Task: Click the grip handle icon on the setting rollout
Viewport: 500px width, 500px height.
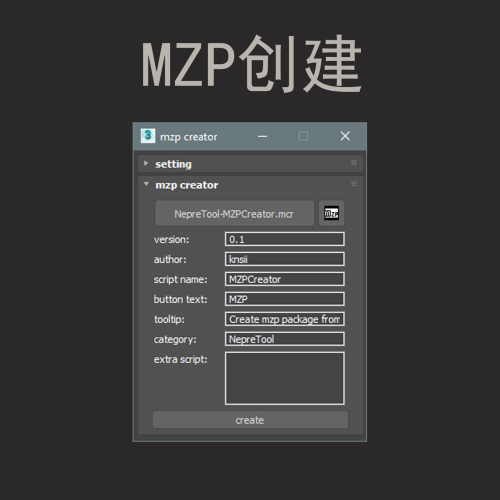Action: [354, 163]
